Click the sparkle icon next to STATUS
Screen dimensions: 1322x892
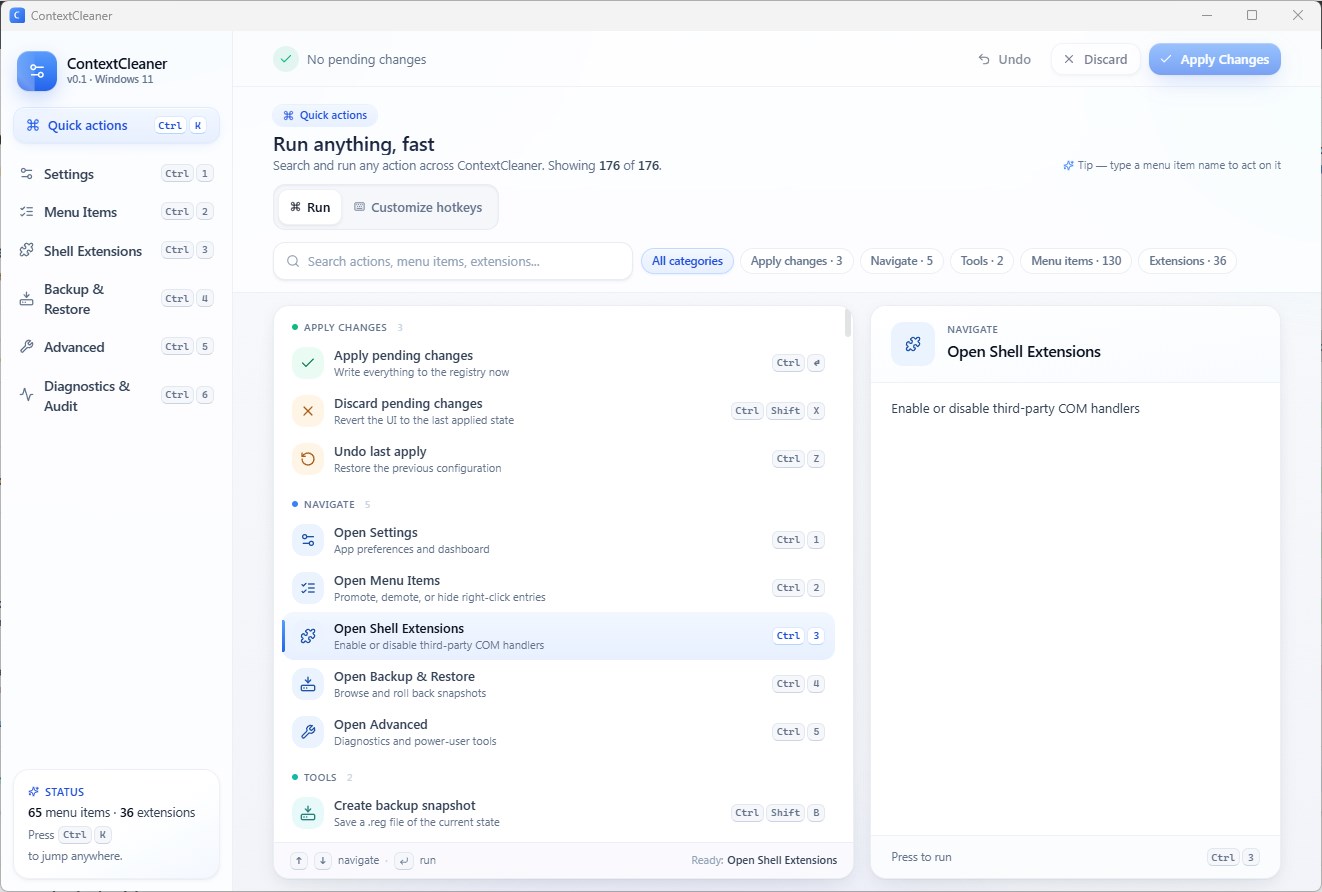pyautogui.click(x=34, y=792)
